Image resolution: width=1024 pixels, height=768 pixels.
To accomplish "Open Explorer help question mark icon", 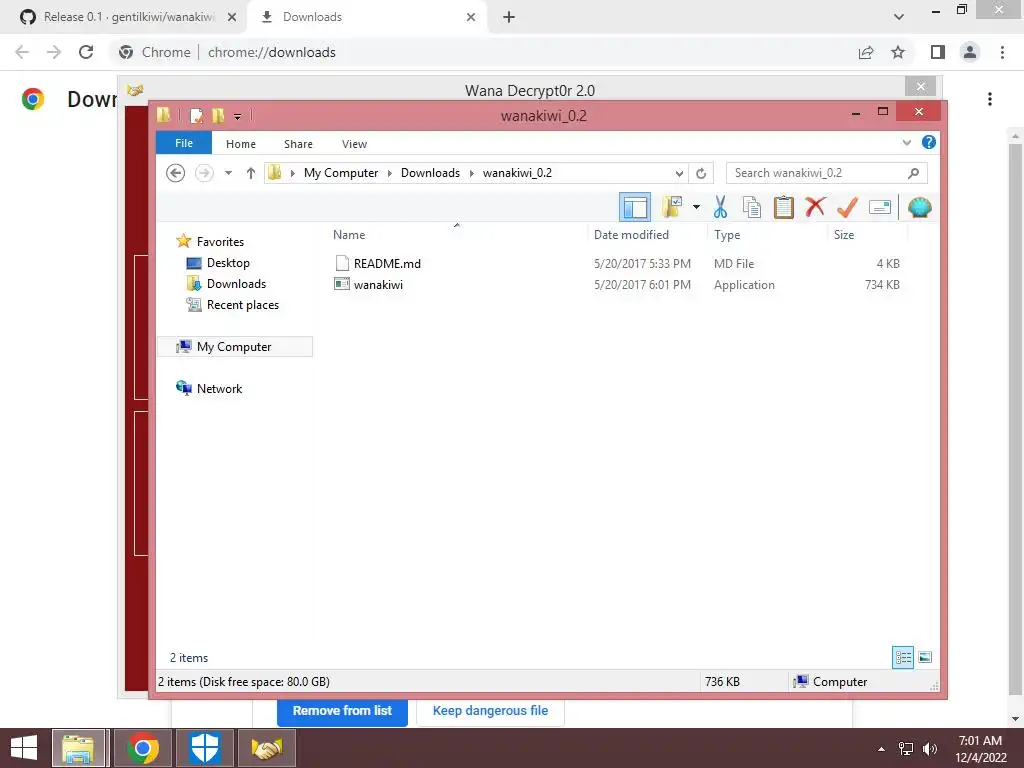I will 929,142.
